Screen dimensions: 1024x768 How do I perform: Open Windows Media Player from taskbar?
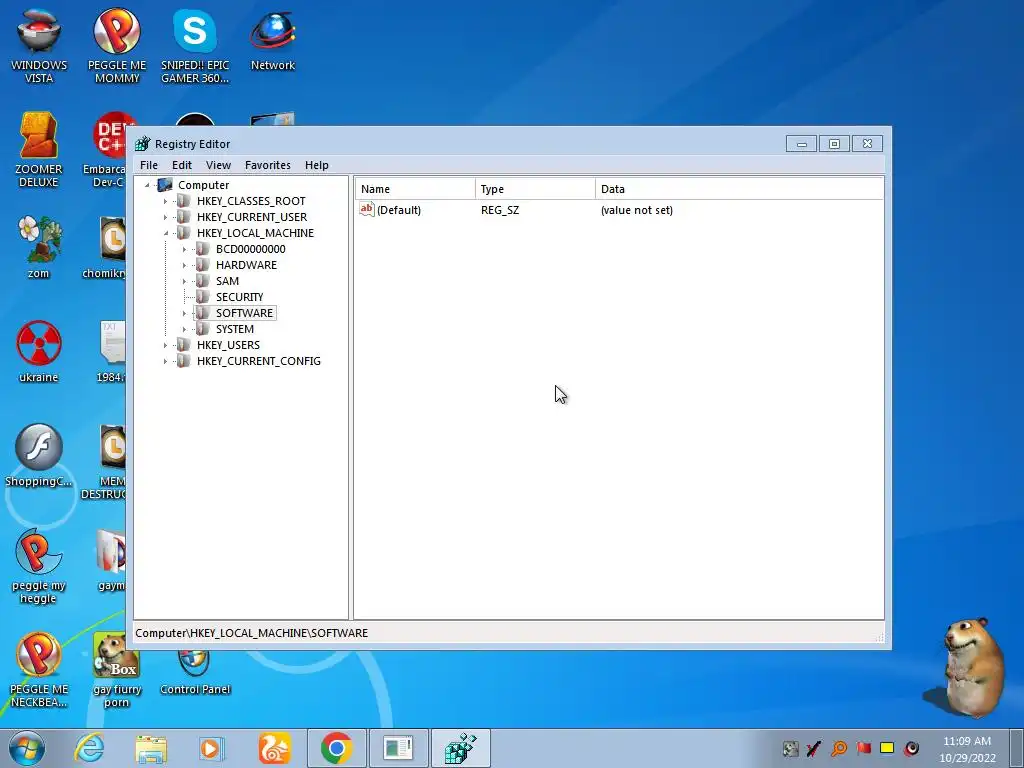click(x=211, y=748)
